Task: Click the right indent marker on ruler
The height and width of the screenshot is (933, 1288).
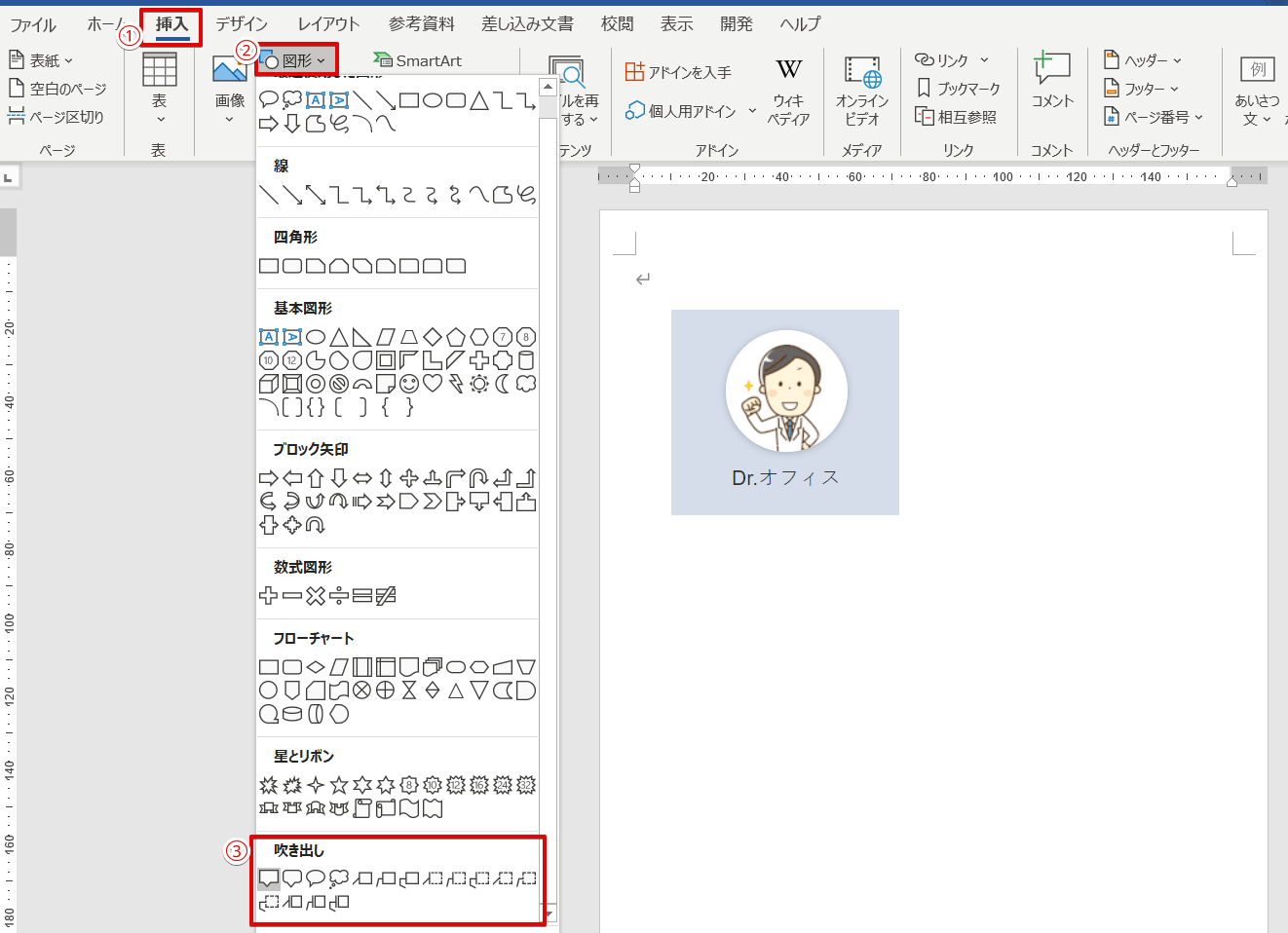Action: 1232,181
